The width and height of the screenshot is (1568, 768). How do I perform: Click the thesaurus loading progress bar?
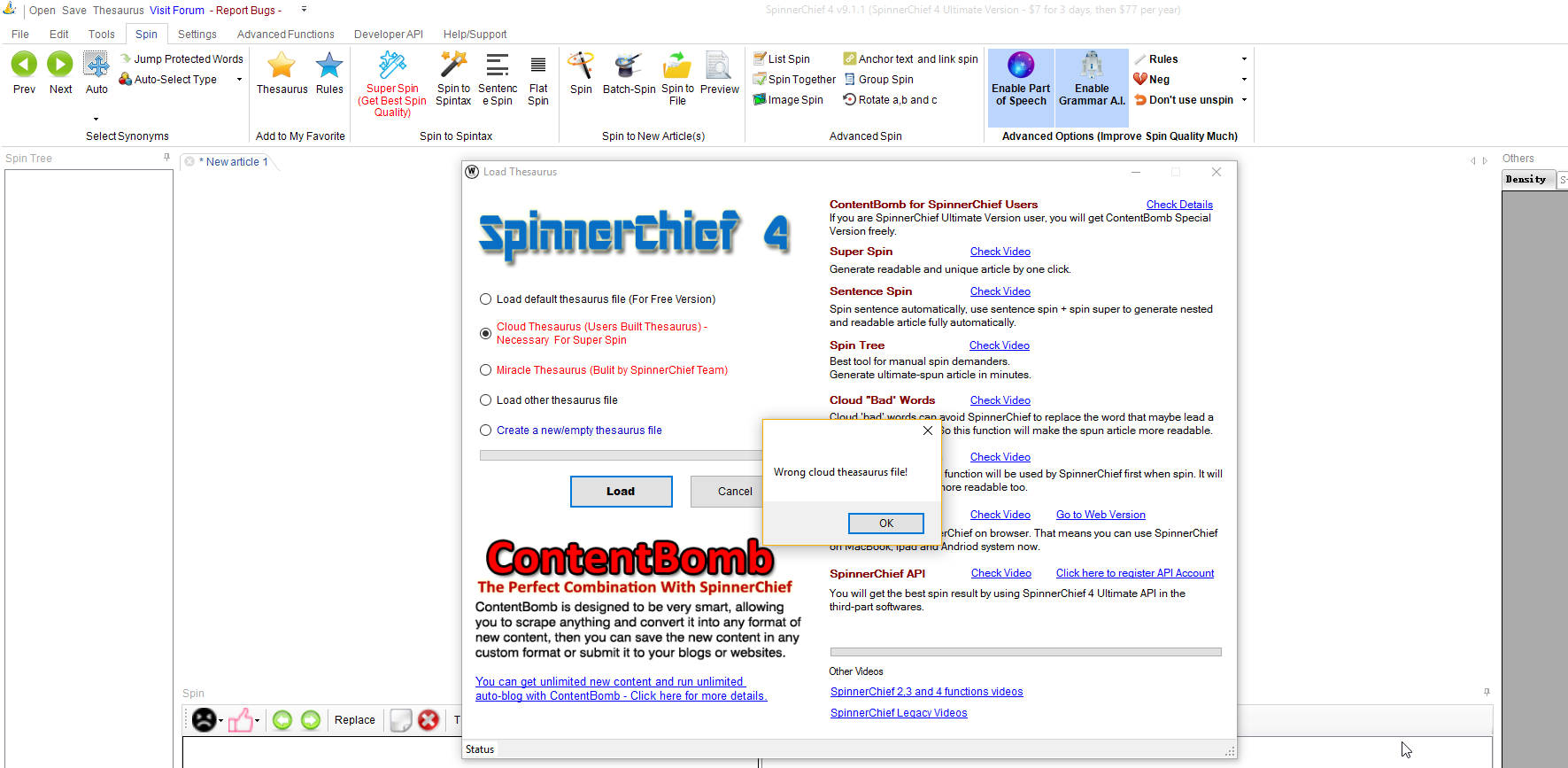tap(620, 455)
